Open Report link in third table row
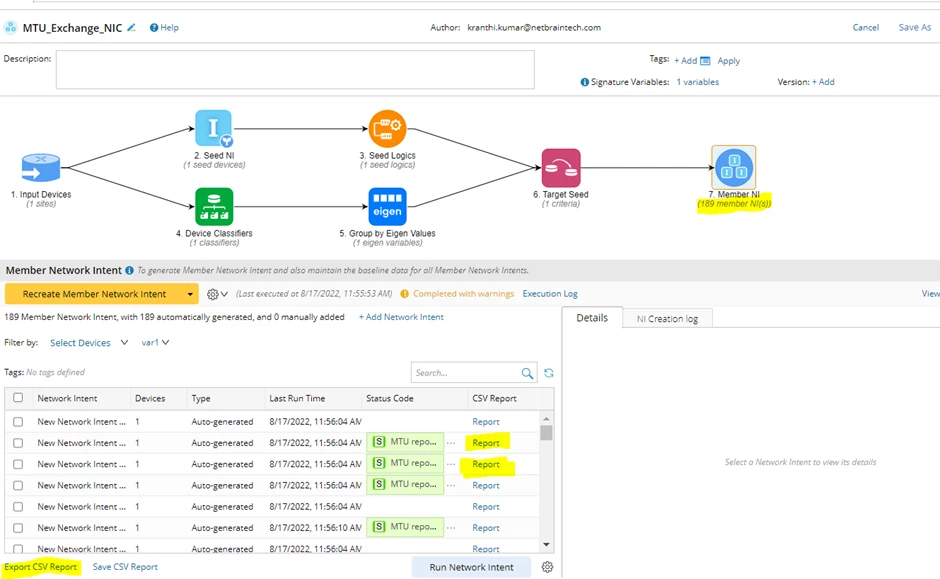Image resolution: width=940 pixels, height=579 pixels. tap(486, 465)
